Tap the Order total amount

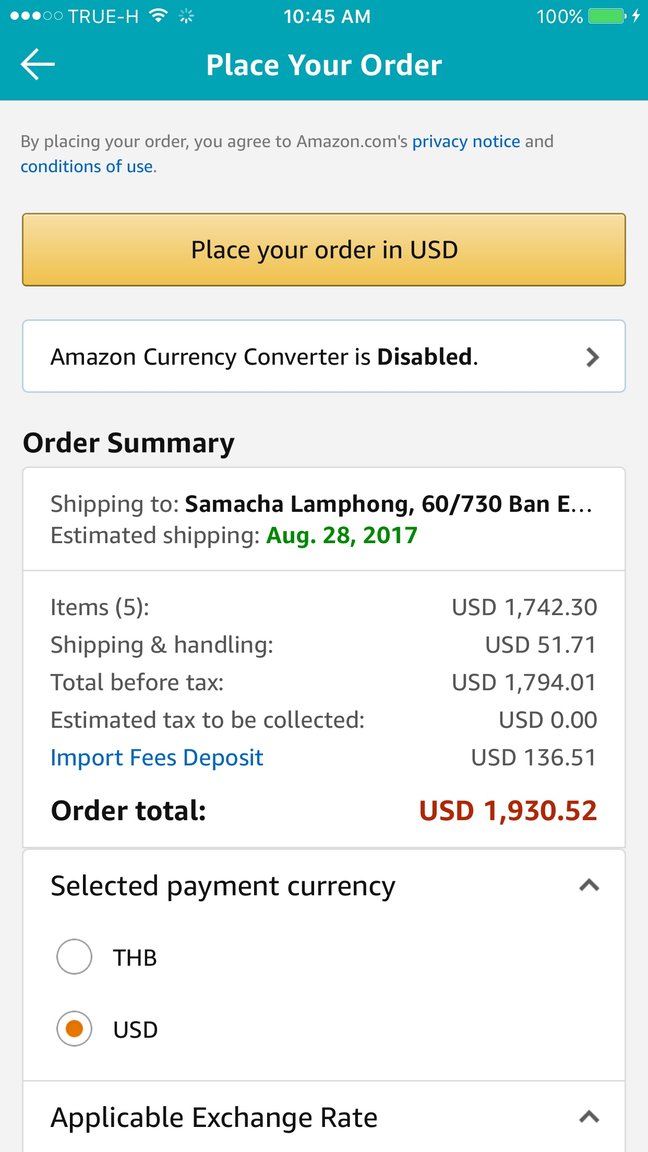point(507,810)
